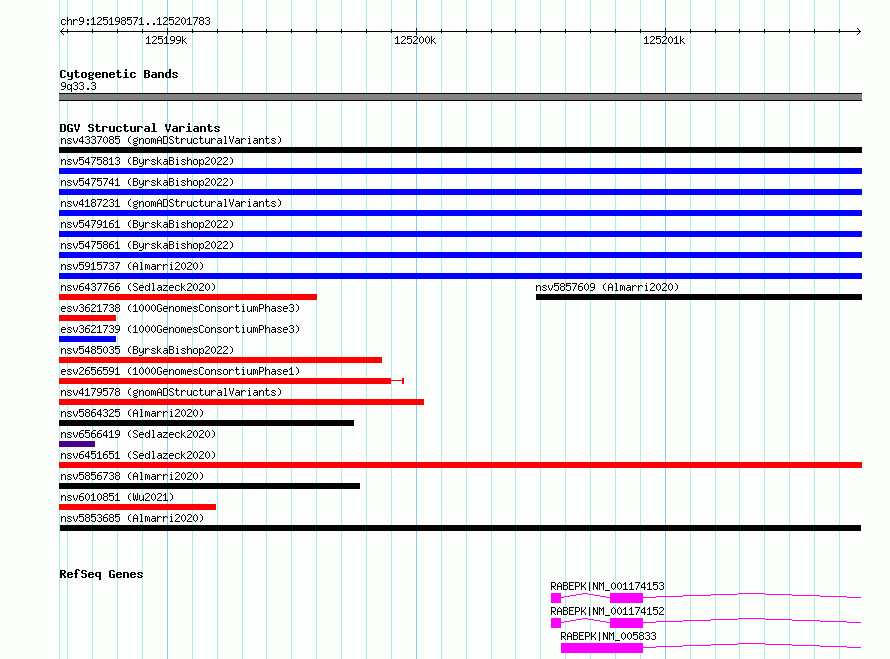The height and width of the screenshot is (659, 890).
Task: Click the right arrow of the ruler
Action: click(858, 31)
